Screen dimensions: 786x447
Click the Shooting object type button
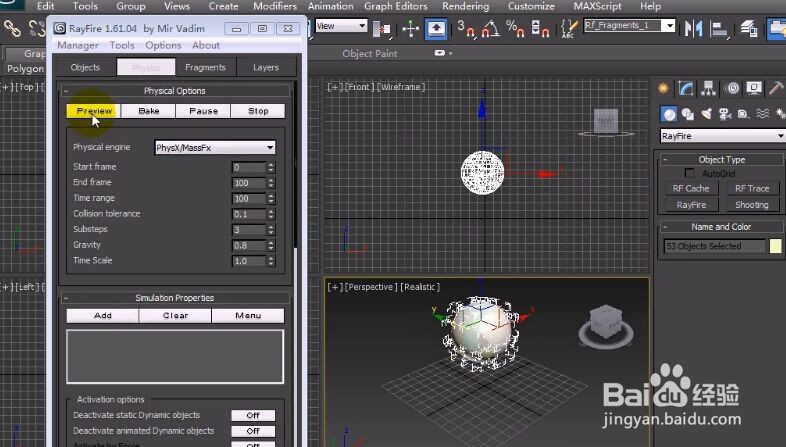(x=751, y=205)
